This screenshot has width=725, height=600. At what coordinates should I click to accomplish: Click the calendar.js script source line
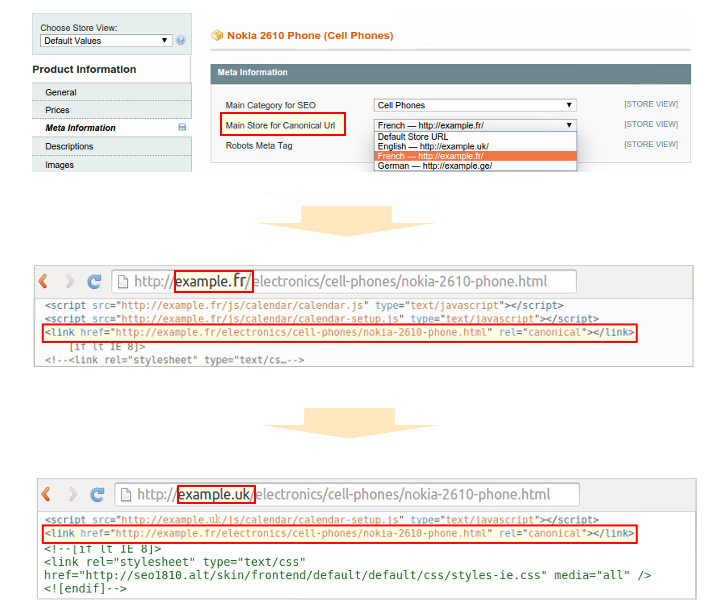pyautogui.click(x=304, y=306)
